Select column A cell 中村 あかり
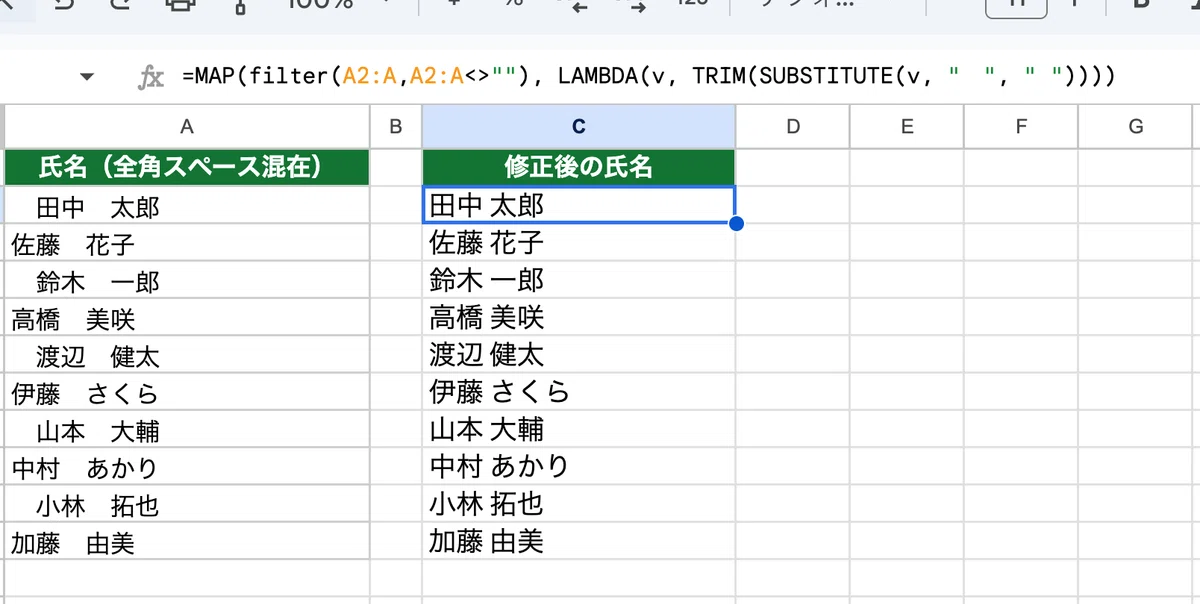The width and height of the screenshot is (1200, 604). (187, 468)
